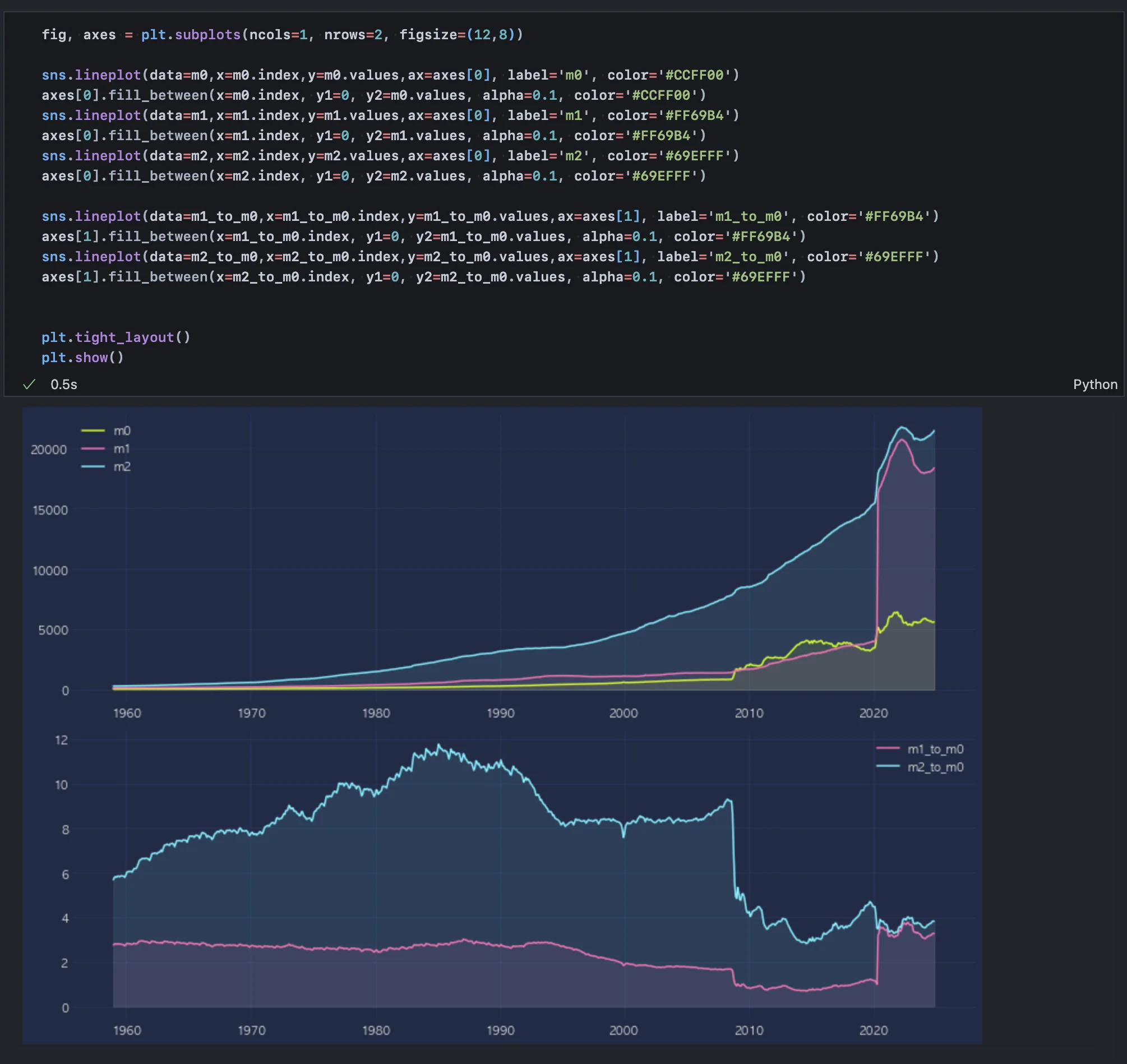Place cursor on plt.tight_layout() line
This screenshot has width=1127, height=1064.
tap(116, 337)
